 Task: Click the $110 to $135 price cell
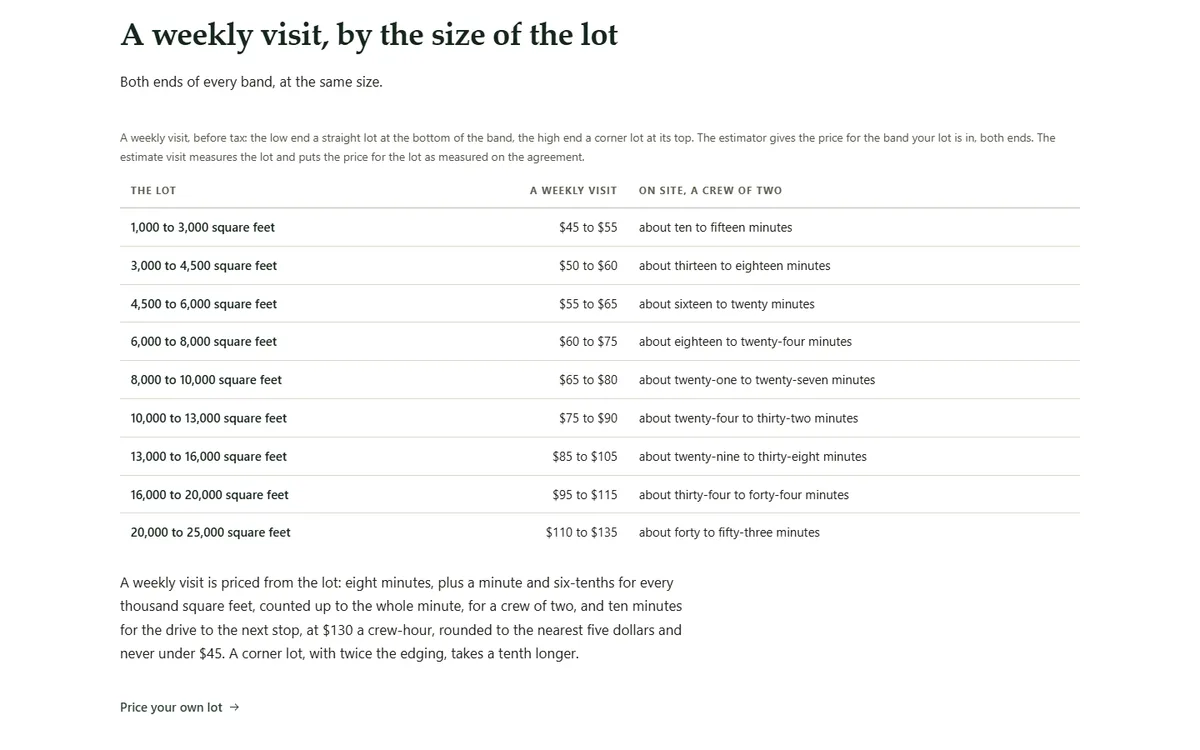(582, 533)
